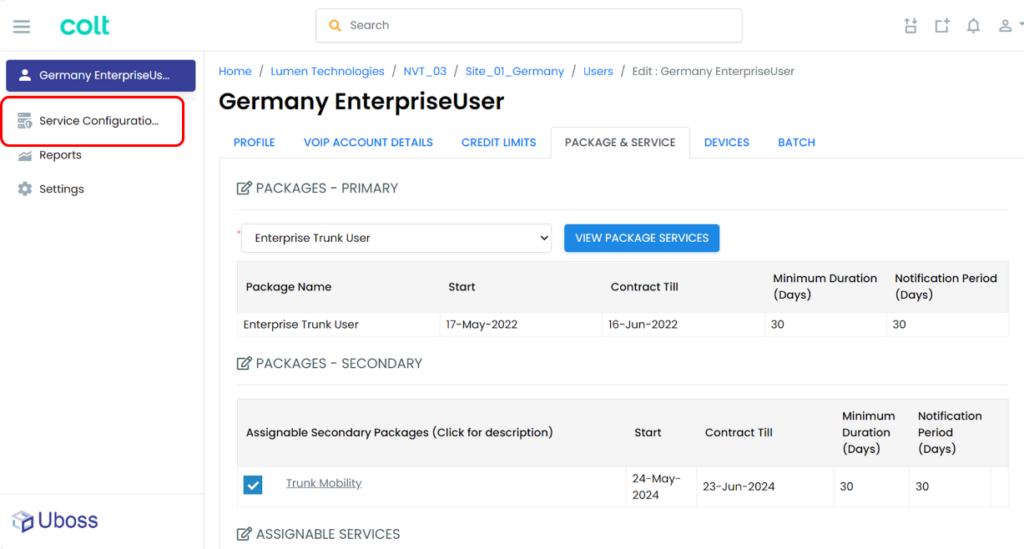The width and height of the screenshot is (1024, 549).
Task: Open the Devices tab
Action: tap(726, 142)
